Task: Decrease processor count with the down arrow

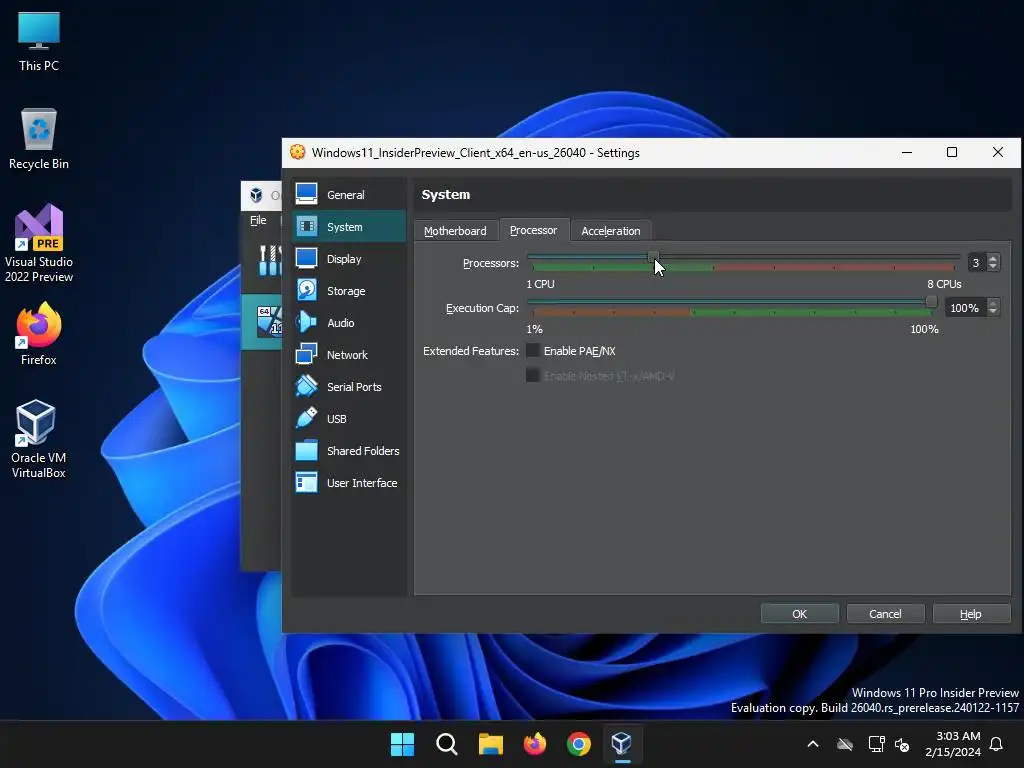Action: pos(993,267)
